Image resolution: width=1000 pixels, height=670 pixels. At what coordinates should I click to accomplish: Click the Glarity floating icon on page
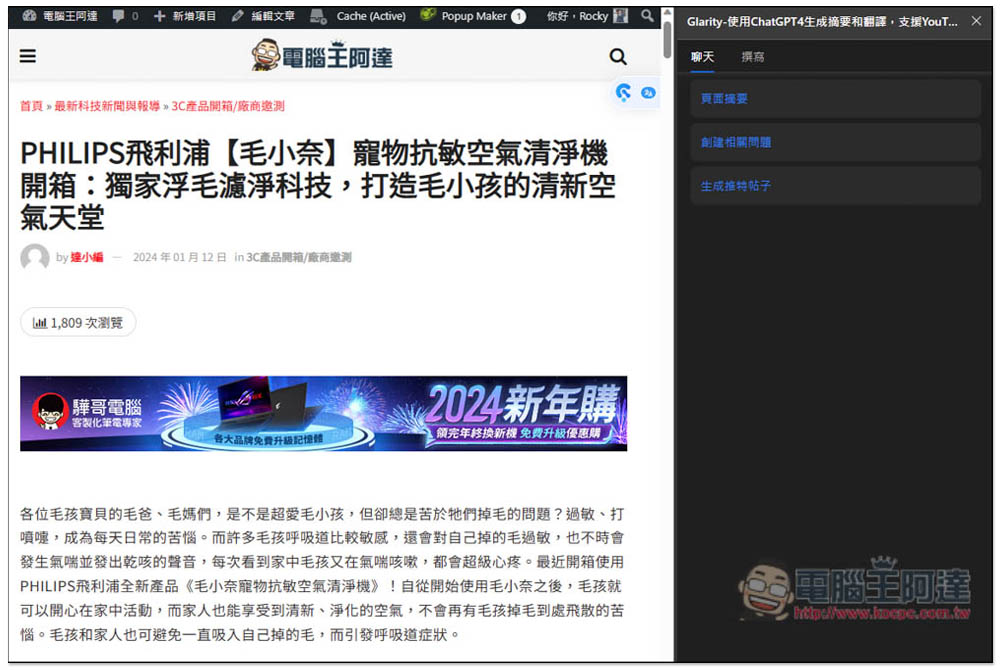point(623,93)
